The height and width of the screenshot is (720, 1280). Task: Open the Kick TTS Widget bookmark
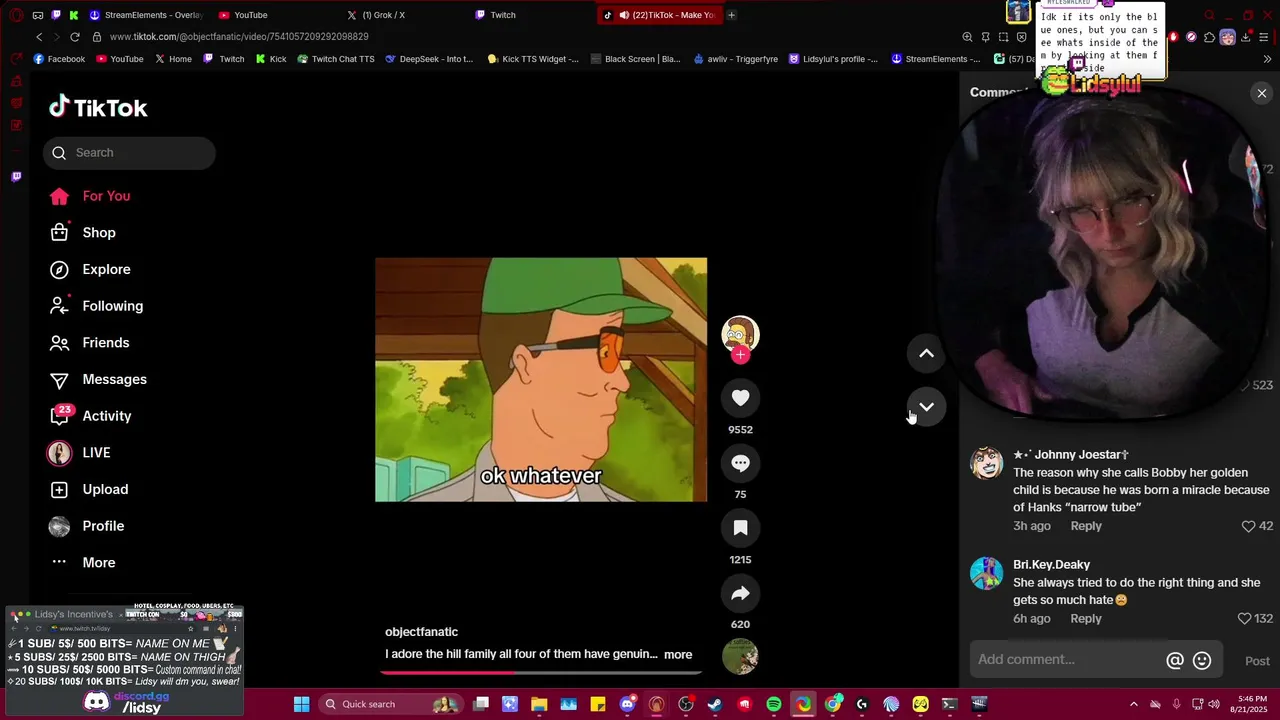[x=533, y=59]
